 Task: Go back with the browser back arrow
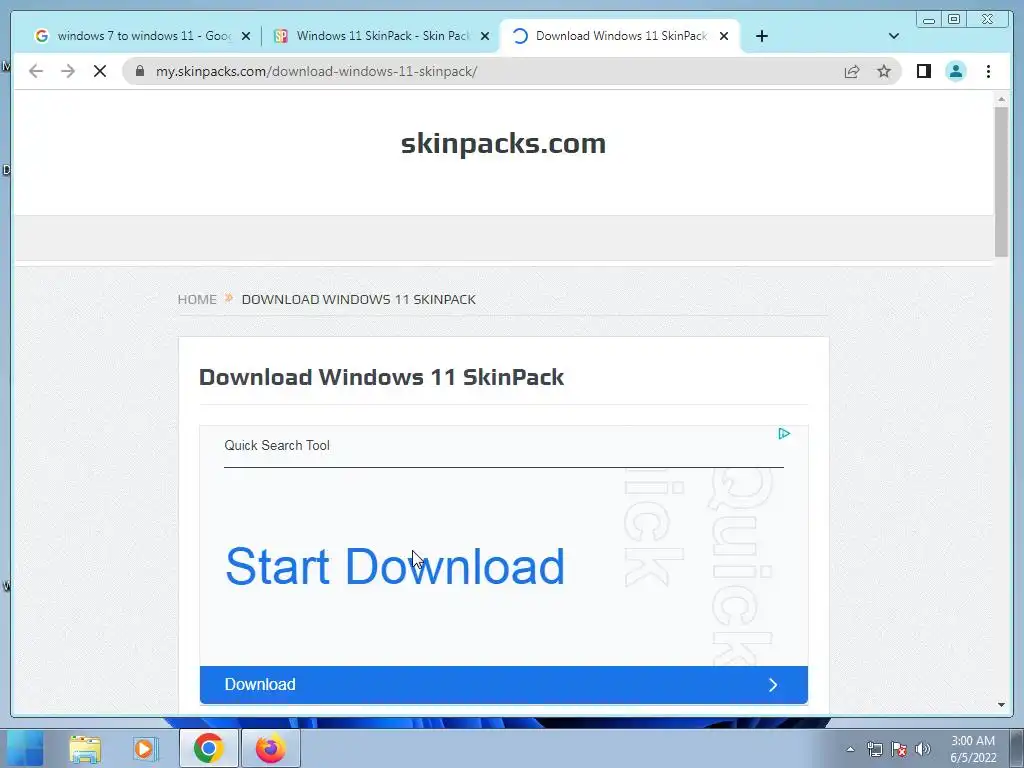point(36,71)
